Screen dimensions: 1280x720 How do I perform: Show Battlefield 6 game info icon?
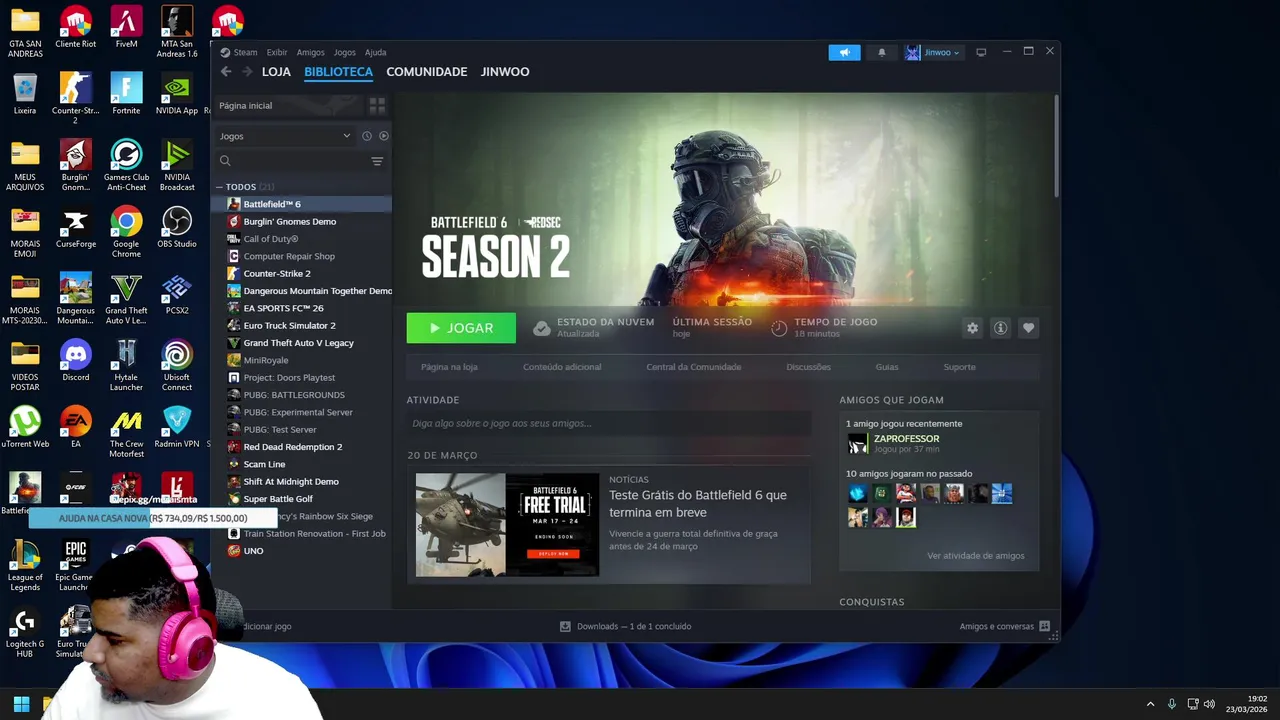pos(1000,328)
